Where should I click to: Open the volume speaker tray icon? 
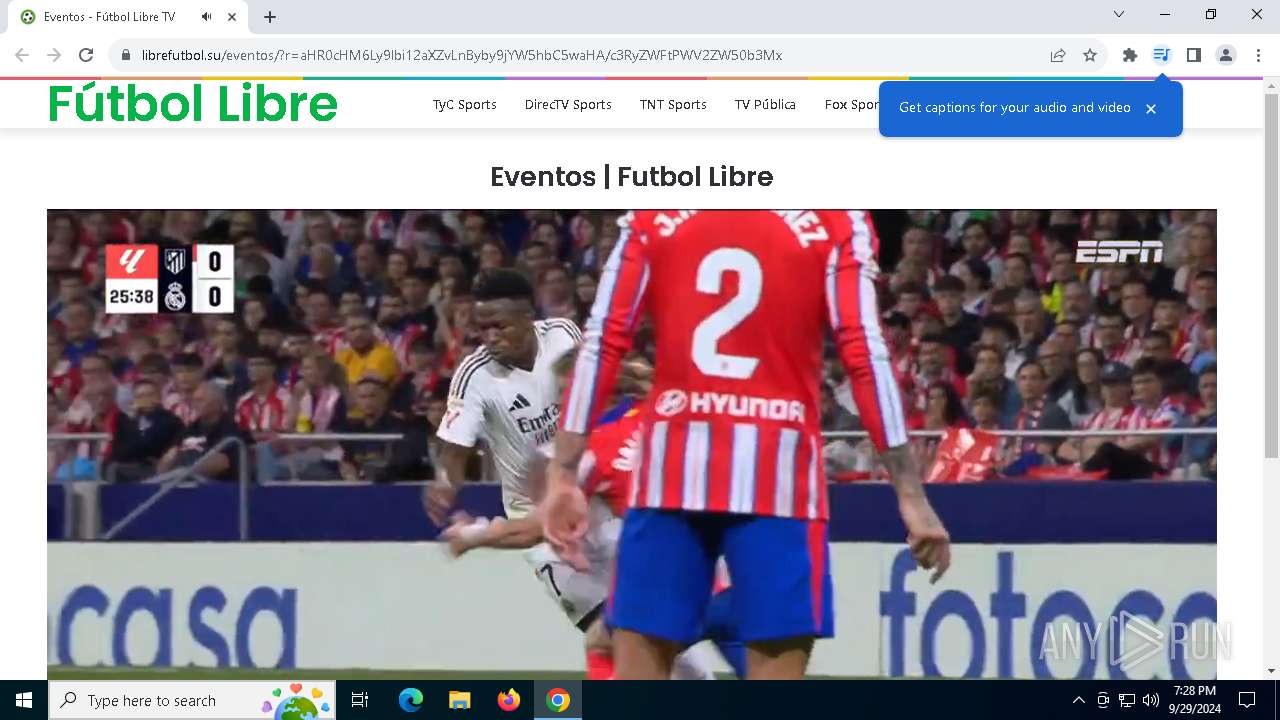tap(1151, 700)
